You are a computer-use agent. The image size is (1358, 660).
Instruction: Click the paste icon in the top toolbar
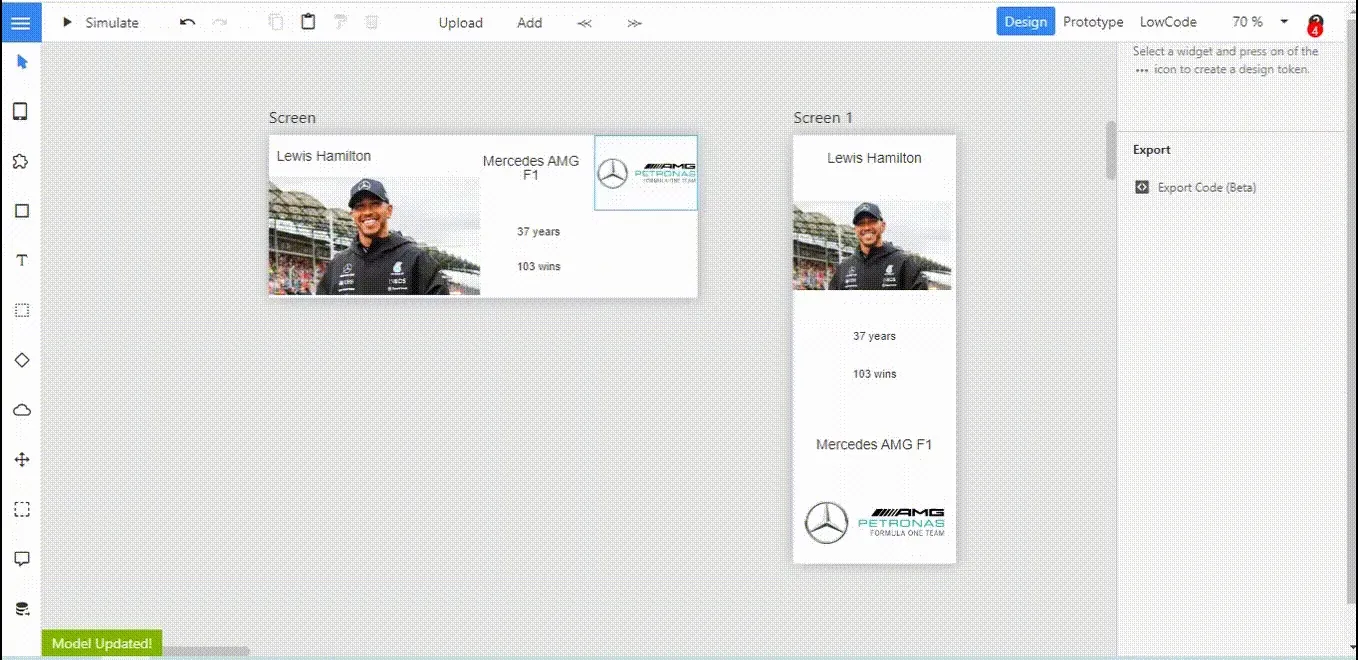(307, 21)
